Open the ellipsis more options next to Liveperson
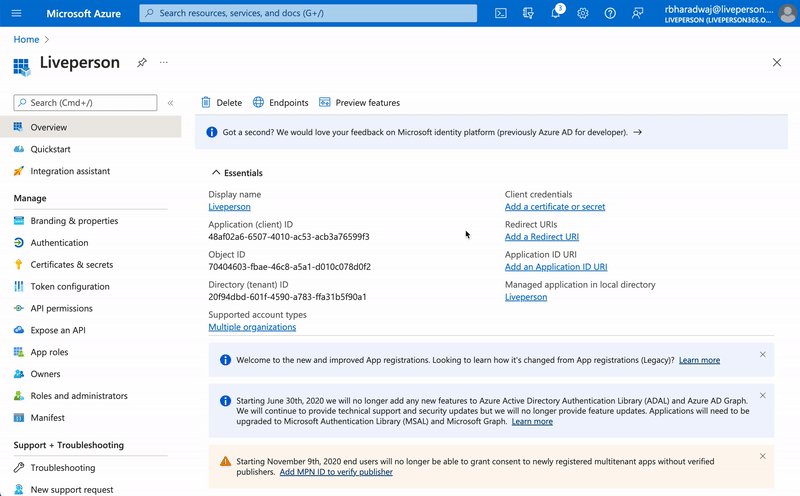This screenshot has width=800, height=496. (x=163, y=62)
